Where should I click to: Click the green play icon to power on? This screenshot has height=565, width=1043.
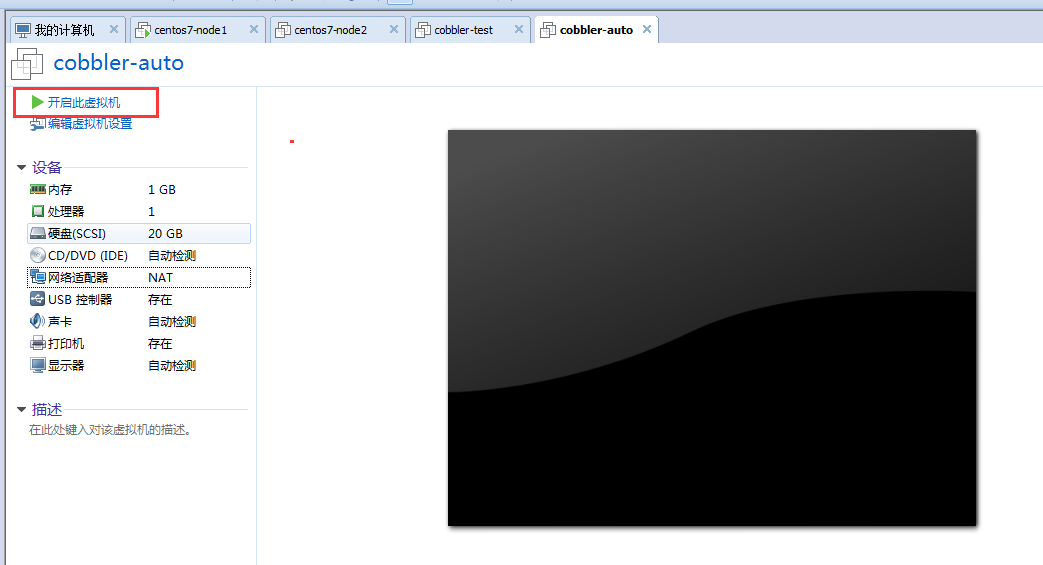pyautogui.click(x=37, y=102)
